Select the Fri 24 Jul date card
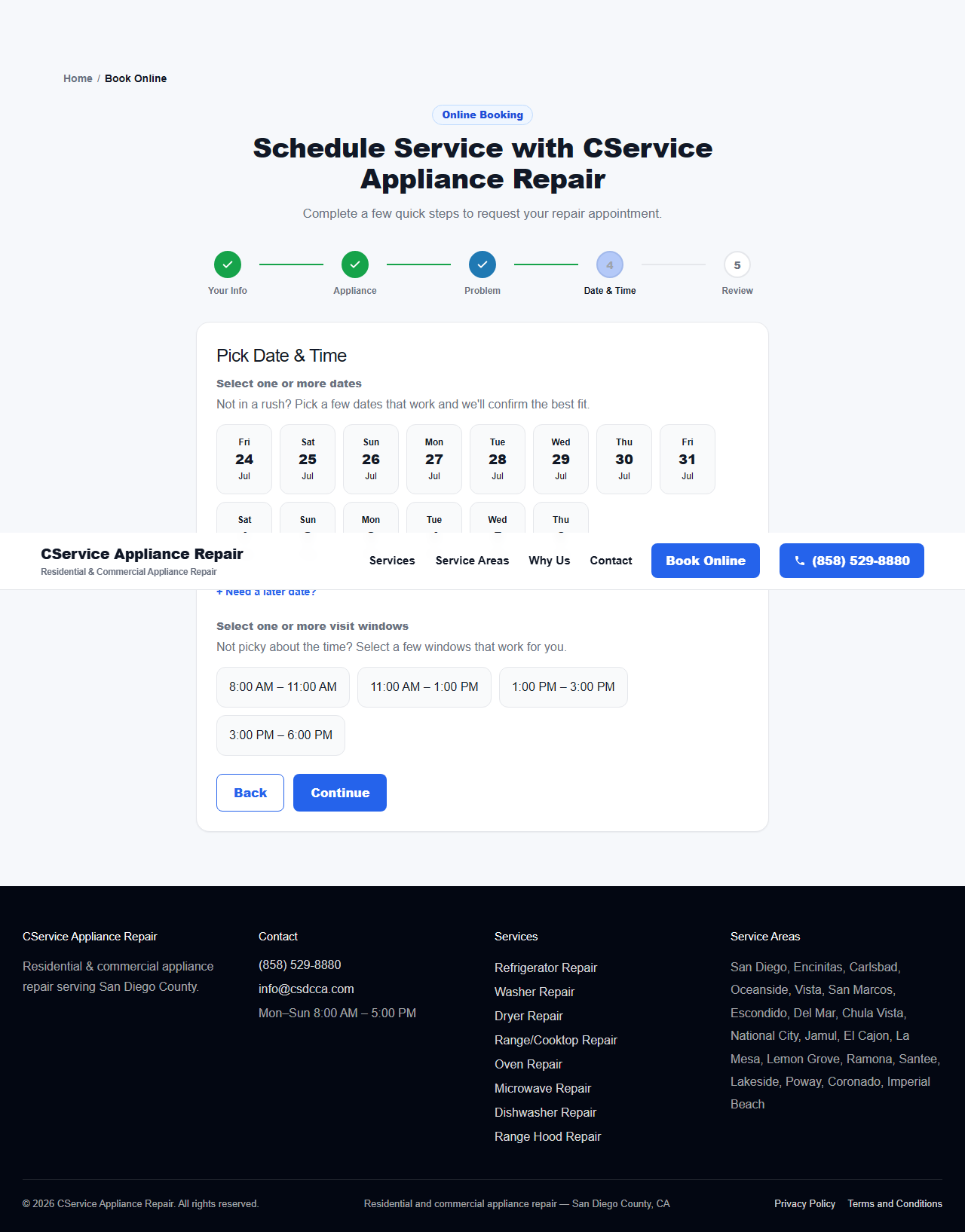Image resolution: width=965 pixels, height=1232 pixels. (x=244, y=459)
